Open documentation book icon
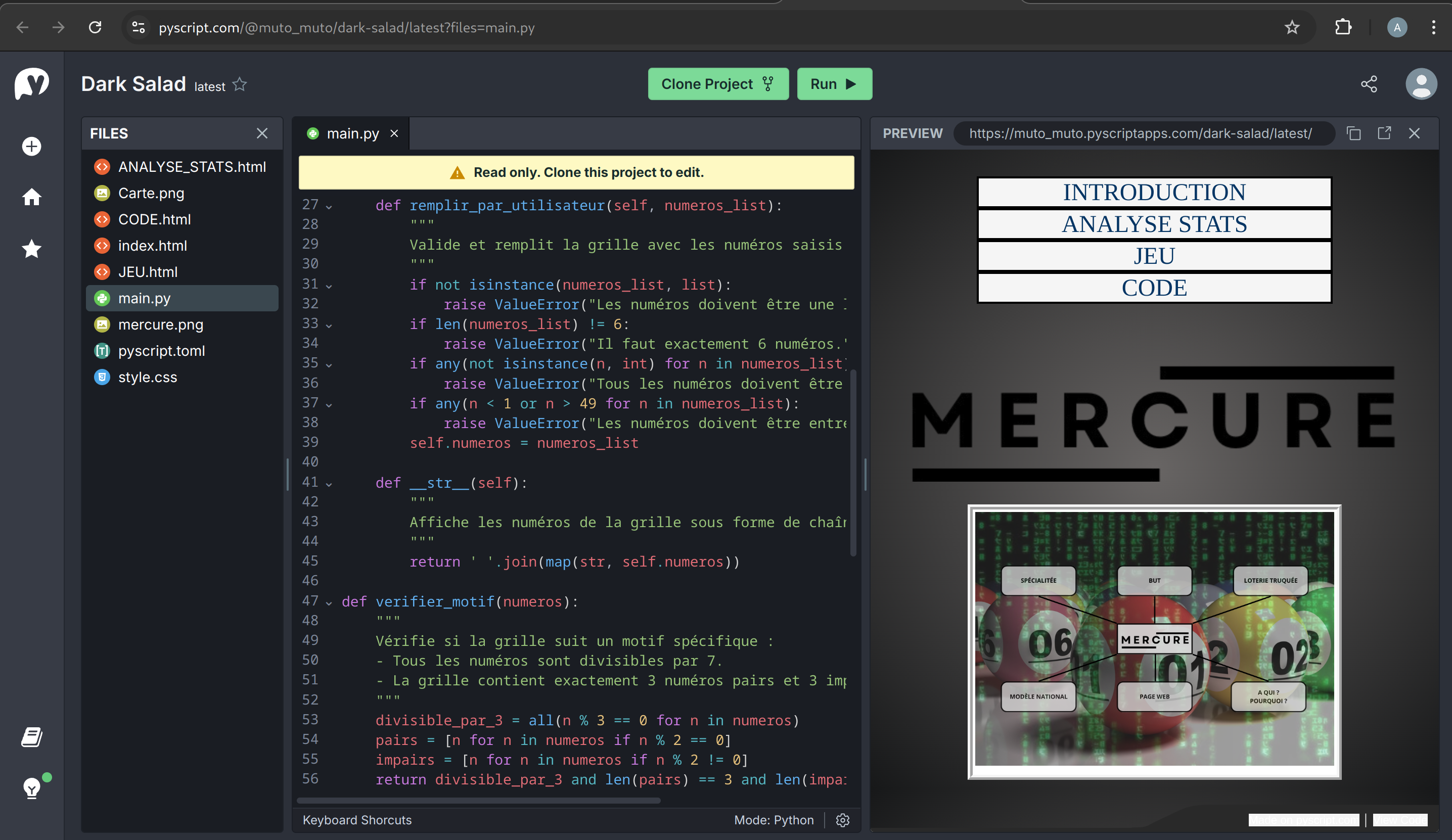The width and height of the screenshot is (1452, 840). click(32, 737)
